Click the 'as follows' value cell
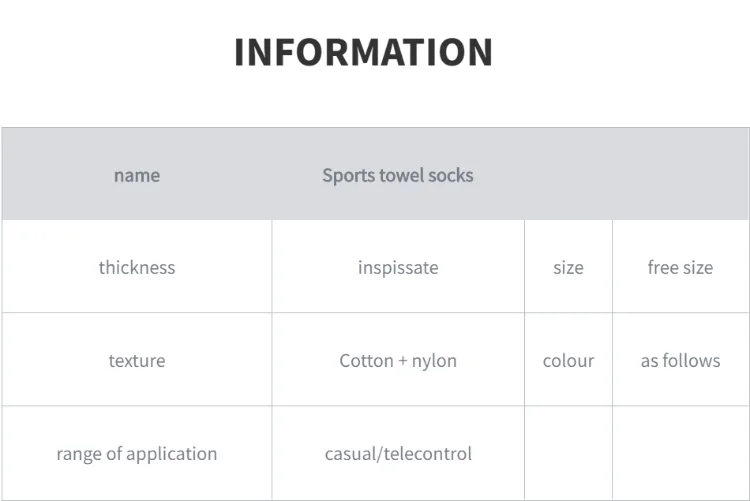The width and height of the screenshot is (750, 501). pos(681,359)
